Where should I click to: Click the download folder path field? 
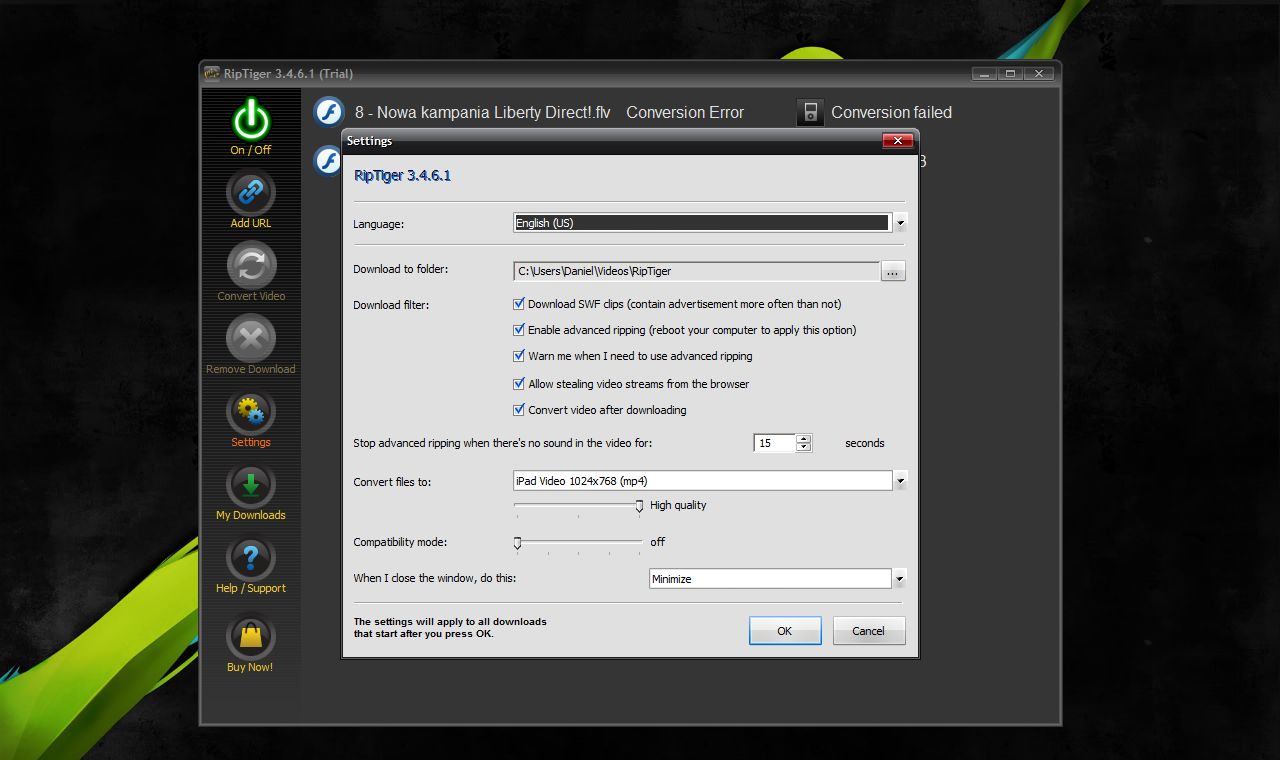[x=697, y=271]
